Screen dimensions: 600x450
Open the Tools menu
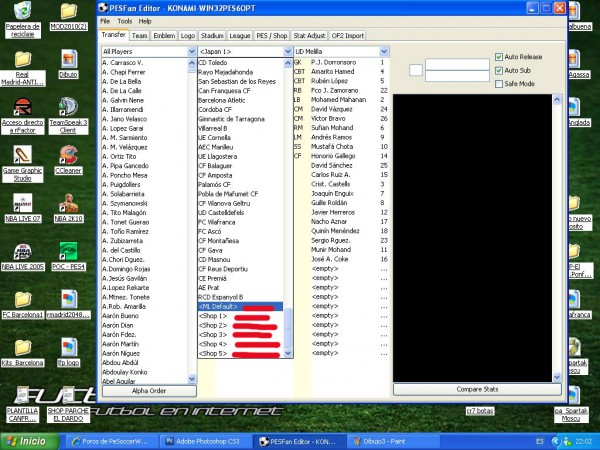pos(125,21)
